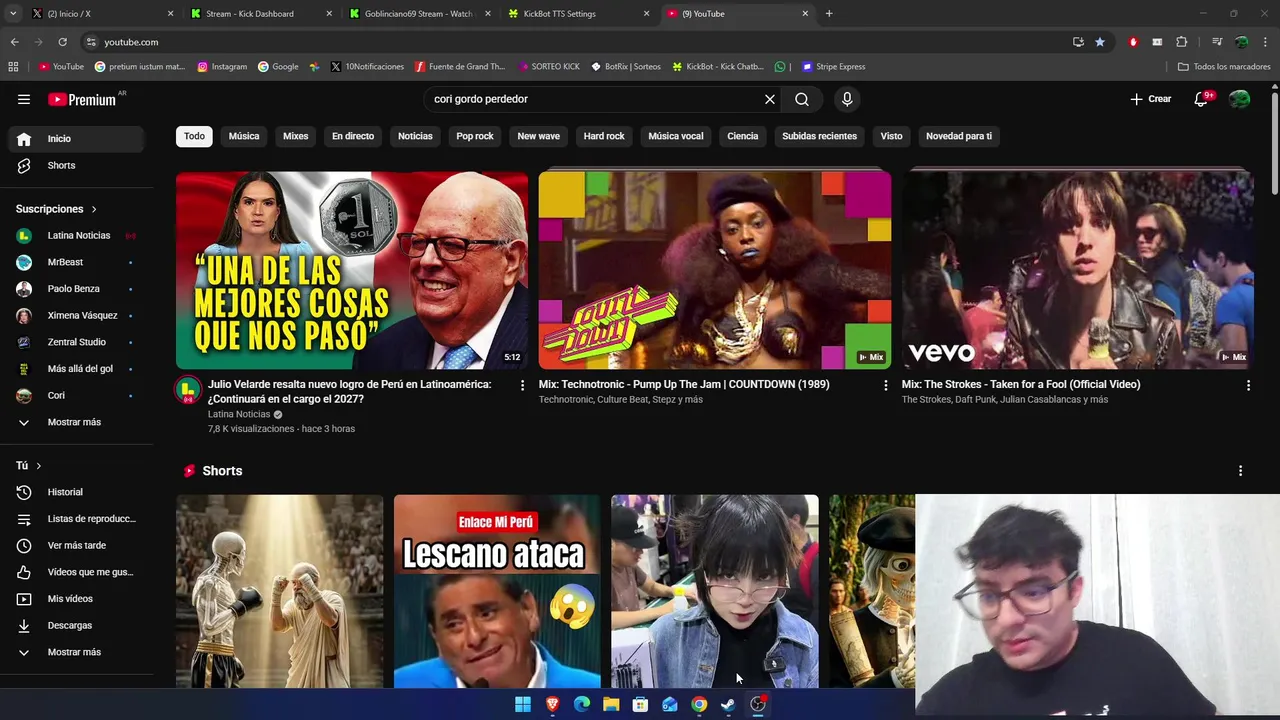Select the Novedad para ti chip
Image resolution: width=1280 pixels, height=720 pixels.
click(959, 136)
